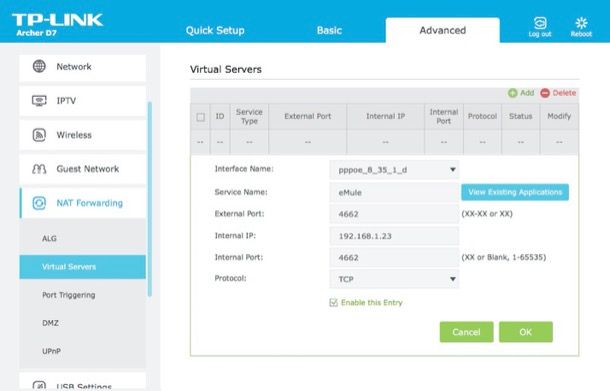The height and width of the screenshot is (391, 610).
Task: Click the NAT Forwarding icon
Action: pyautogui.click(x=39, y=203)
